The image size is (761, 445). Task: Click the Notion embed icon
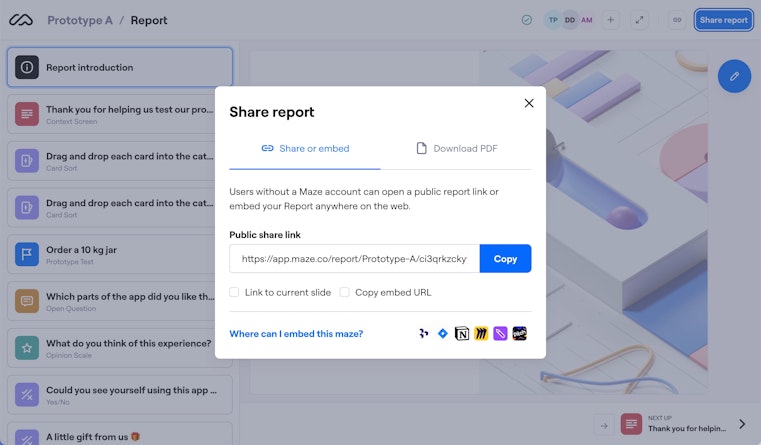[x=462, y=333]
